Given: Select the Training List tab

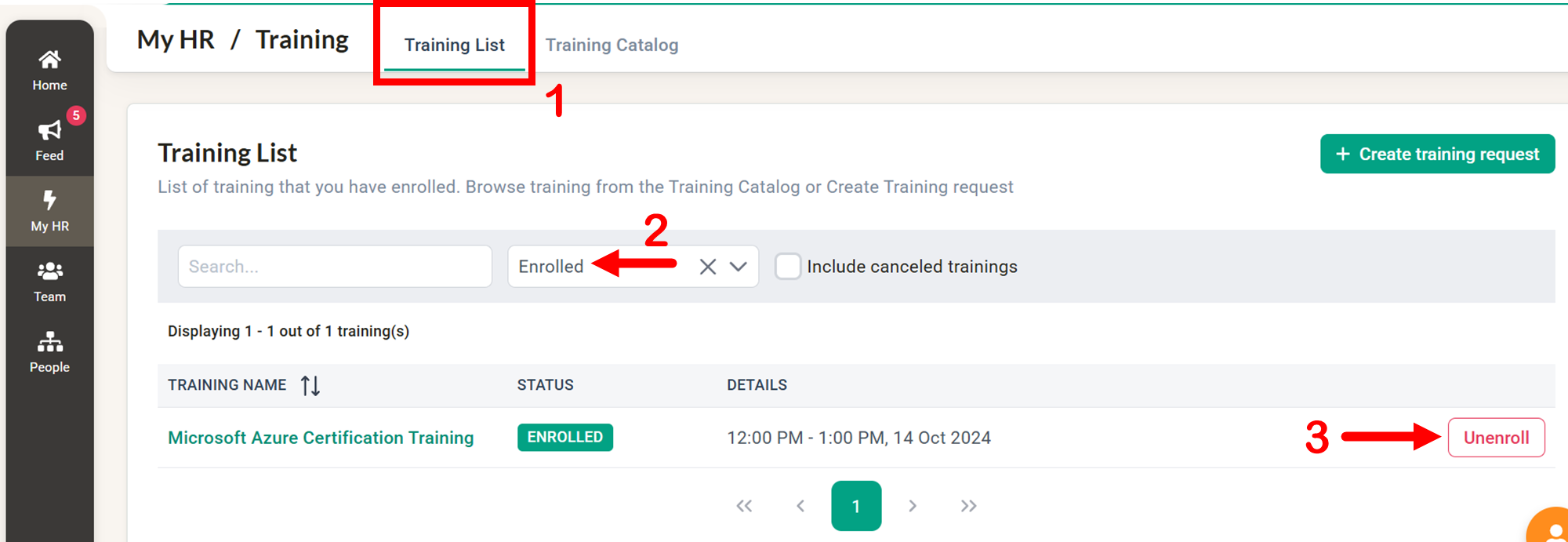Looking at the screenshot, I should tap(455, 45).
